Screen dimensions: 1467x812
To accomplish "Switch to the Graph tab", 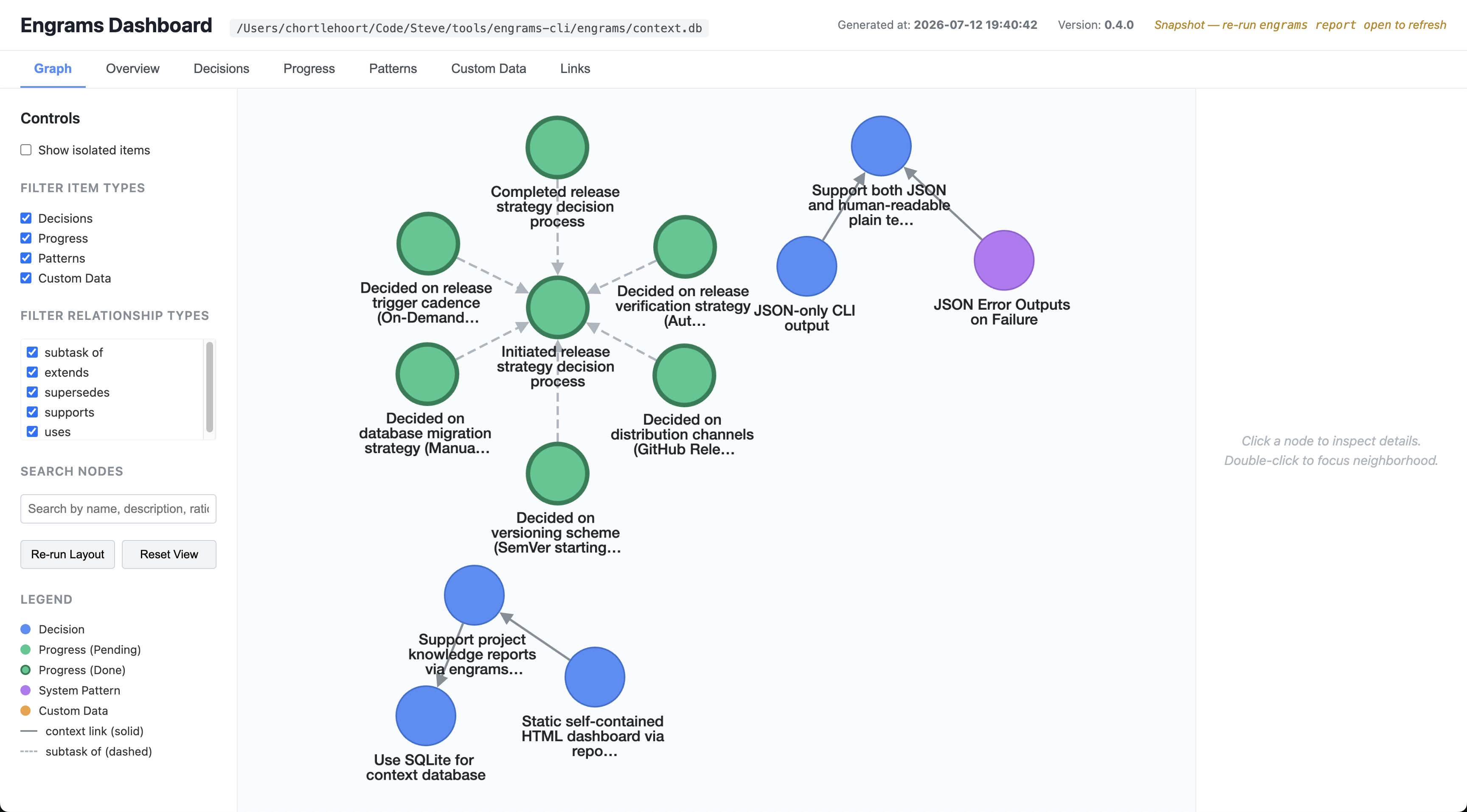I will pos(53,68).
